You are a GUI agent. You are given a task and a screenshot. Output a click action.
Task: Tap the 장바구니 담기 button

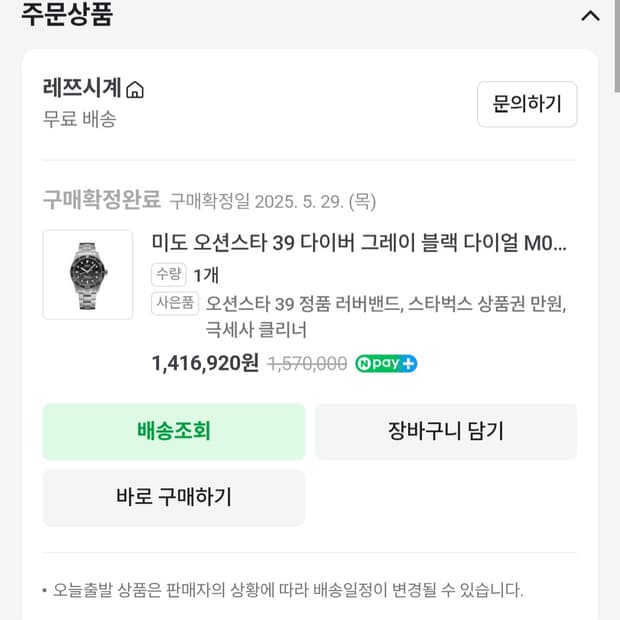[445, 431]
